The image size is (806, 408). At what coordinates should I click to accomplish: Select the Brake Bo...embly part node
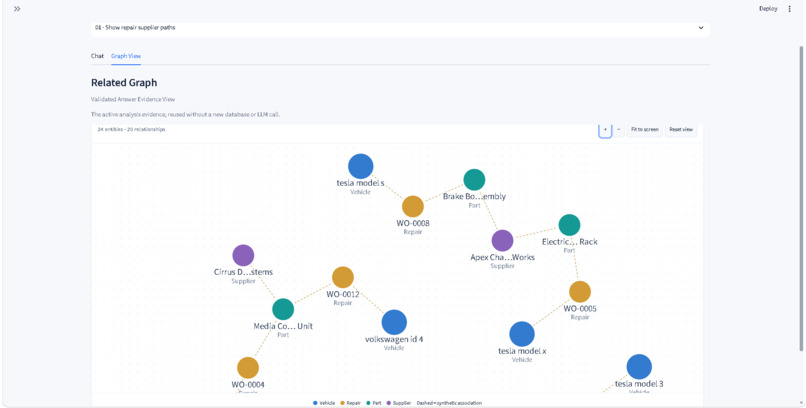coord(474,180)
